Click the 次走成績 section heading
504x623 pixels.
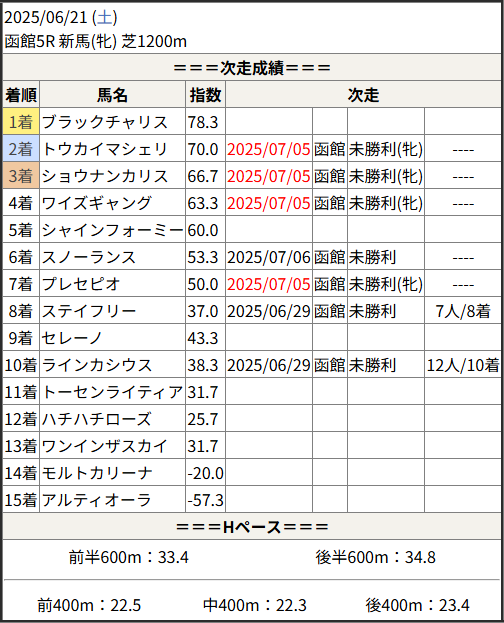click(x=252, y=68)
